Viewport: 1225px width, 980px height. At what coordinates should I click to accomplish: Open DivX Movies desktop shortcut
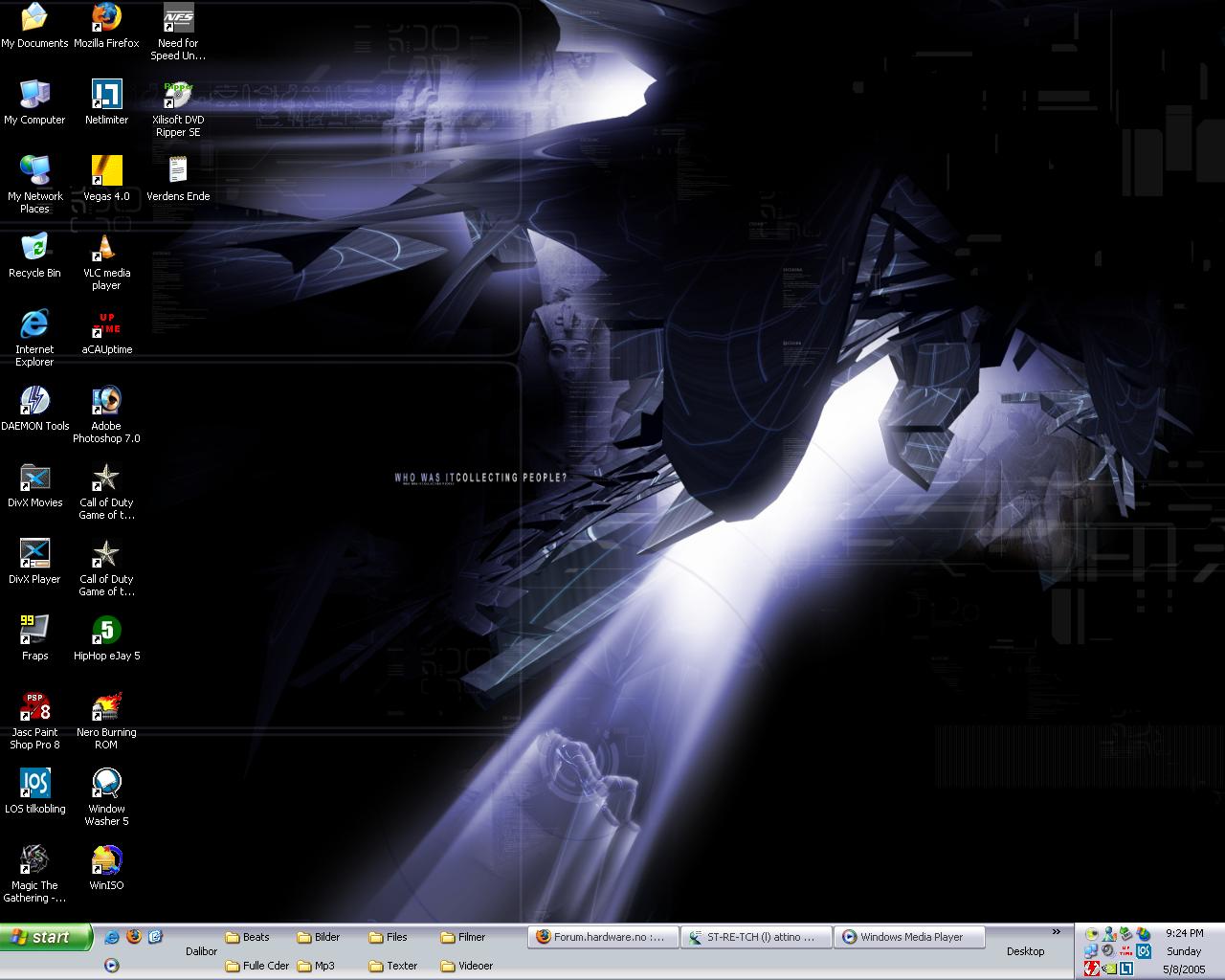(34, 486)
